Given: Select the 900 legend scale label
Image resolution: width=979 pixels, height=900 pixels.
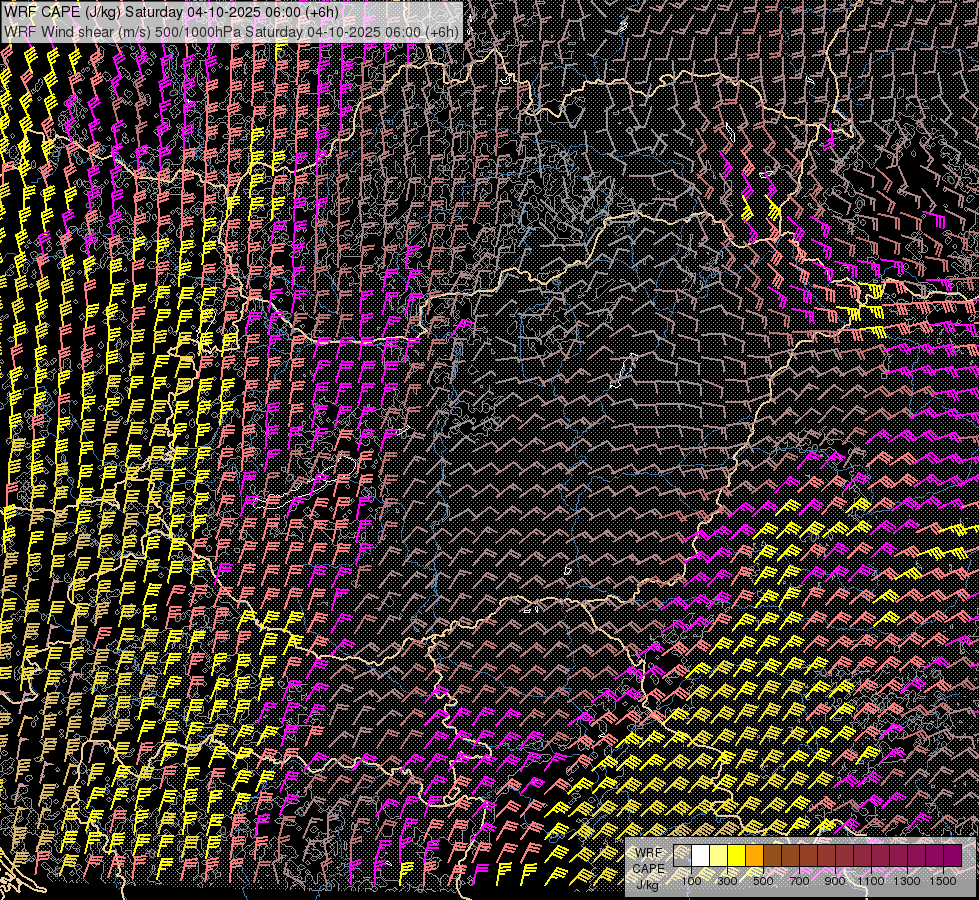Looking at the screenshot, I should point(835,881).
